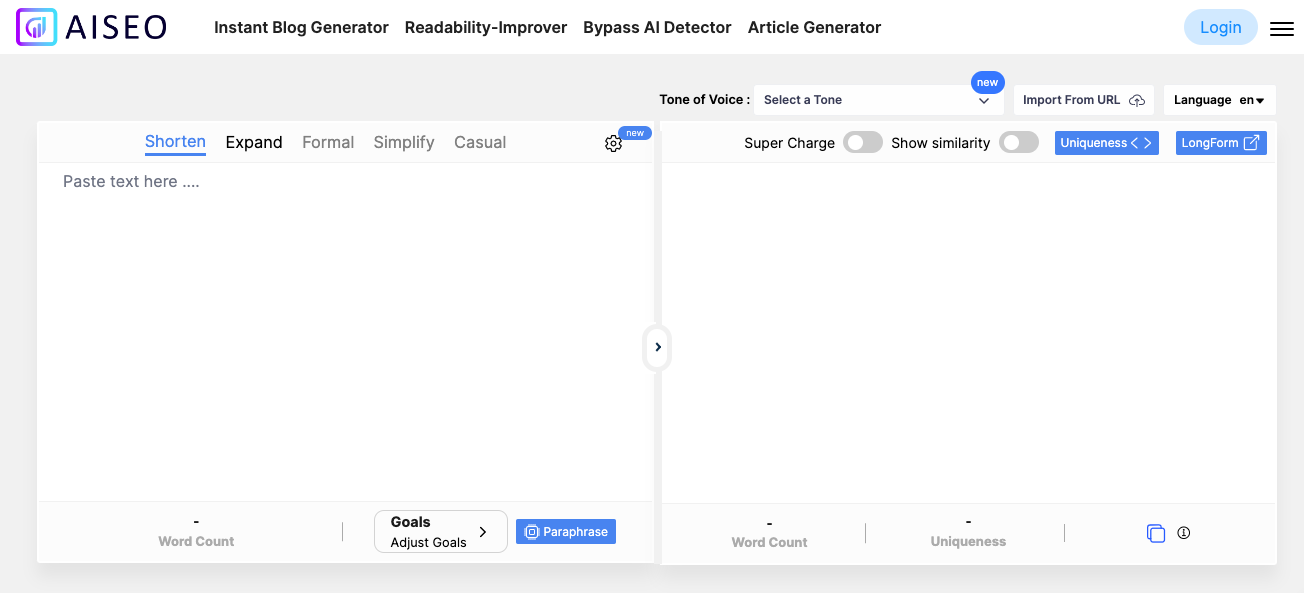Screen dimensions: 1304x593
Task: Open the hamburger menu icon
Action: [1282, 29]
